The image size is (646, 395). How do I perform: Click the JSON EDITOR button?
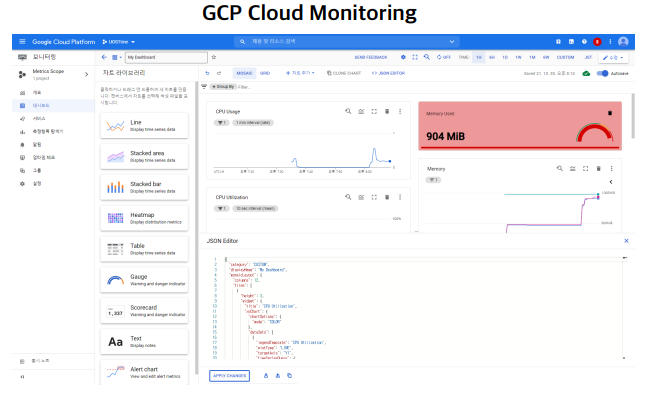click(388, 73)
